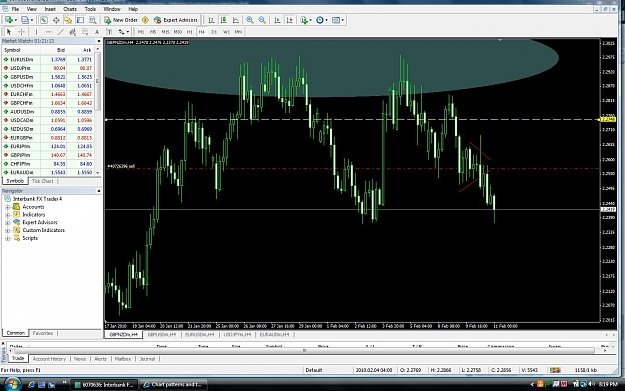Open the Journal terminal tab
The image size is (625, 391).
(x=147, y=359)
